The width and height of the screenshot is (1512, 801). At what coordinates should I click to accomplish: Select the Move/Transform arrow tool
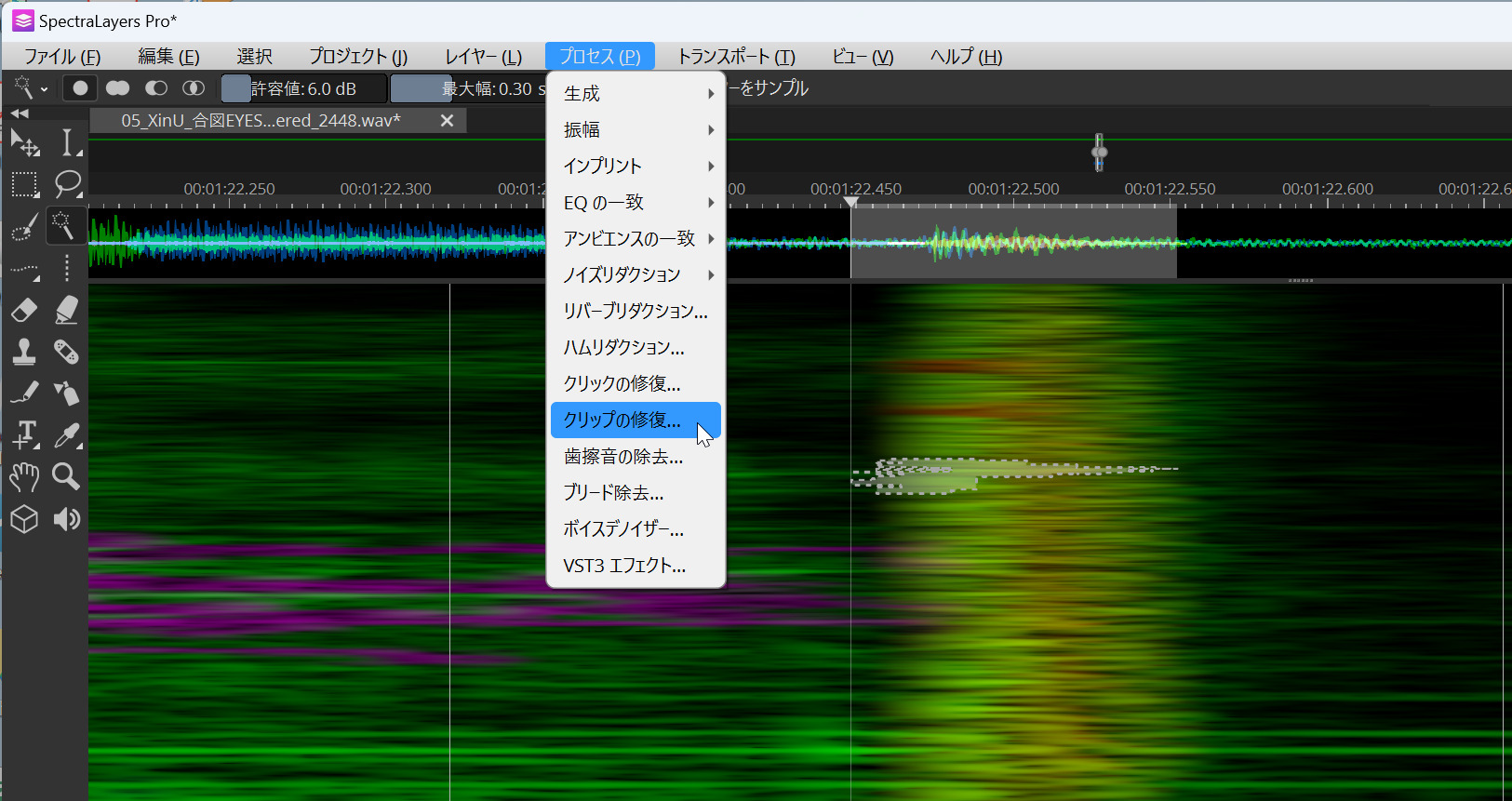pyautogui.click(x=24, y=142)
